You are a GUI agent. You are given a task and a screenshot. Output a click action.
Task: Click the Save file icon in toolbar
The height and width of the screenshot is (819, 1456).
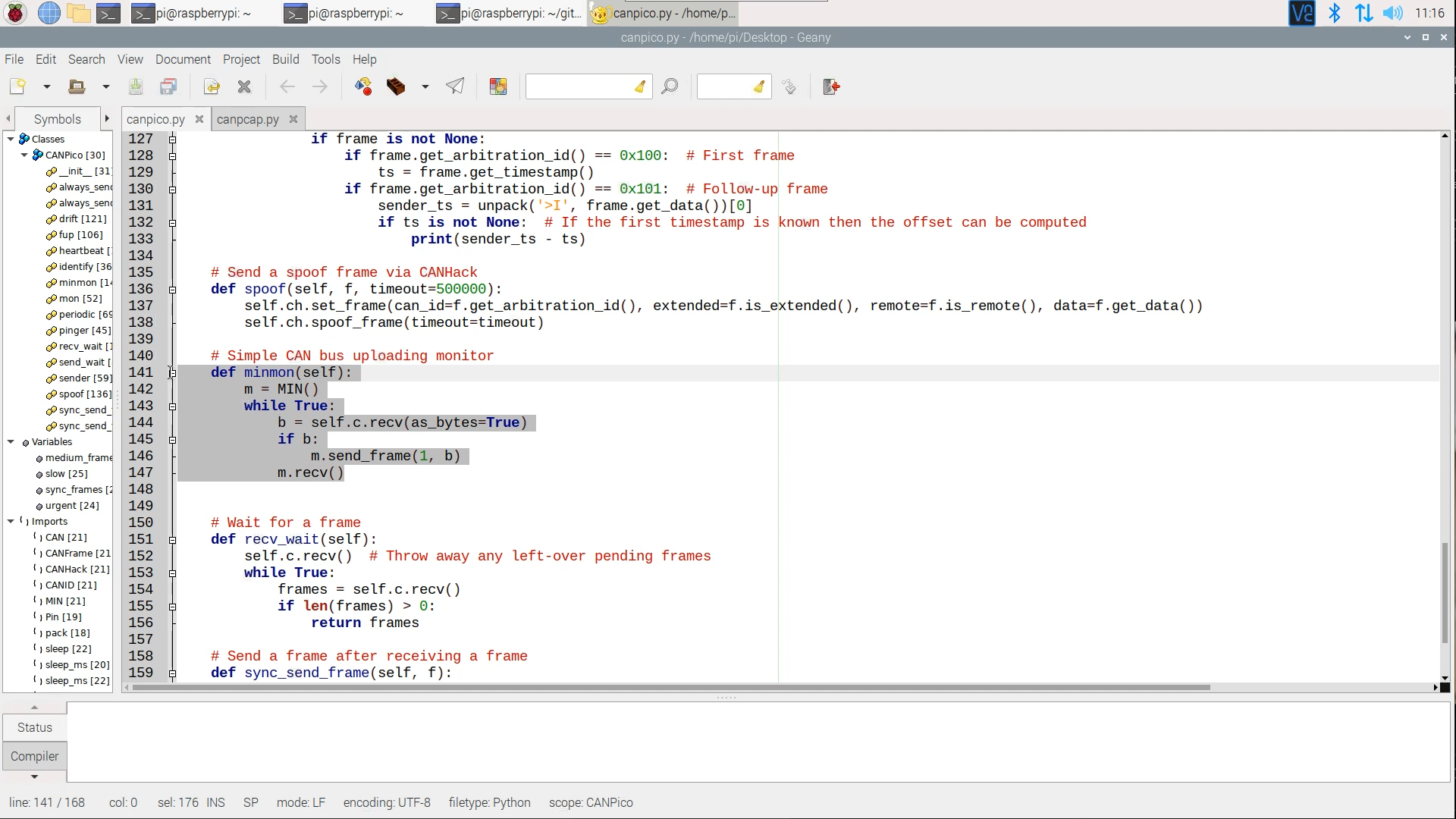click(135, 87)
